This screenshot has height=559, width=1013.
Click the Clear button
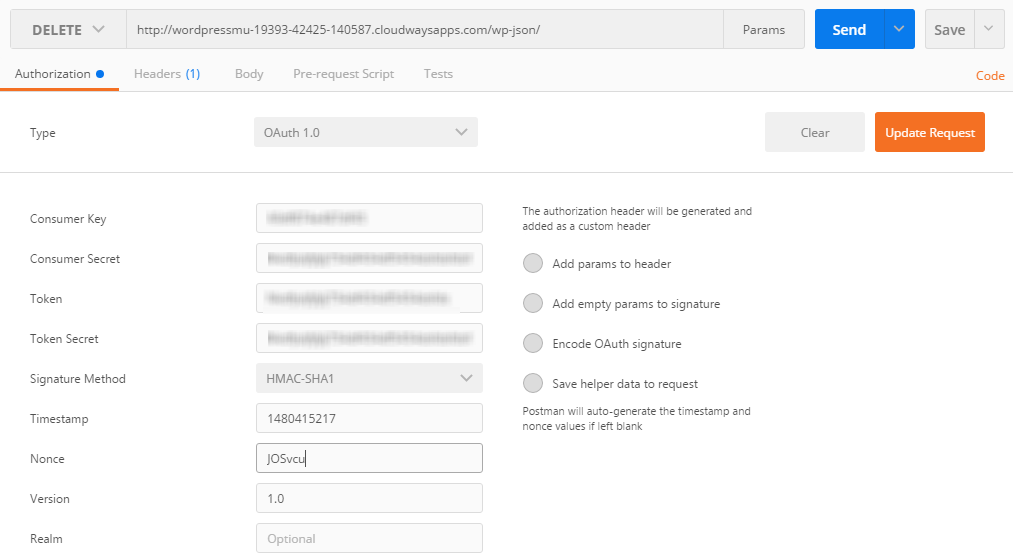(815, 132)
